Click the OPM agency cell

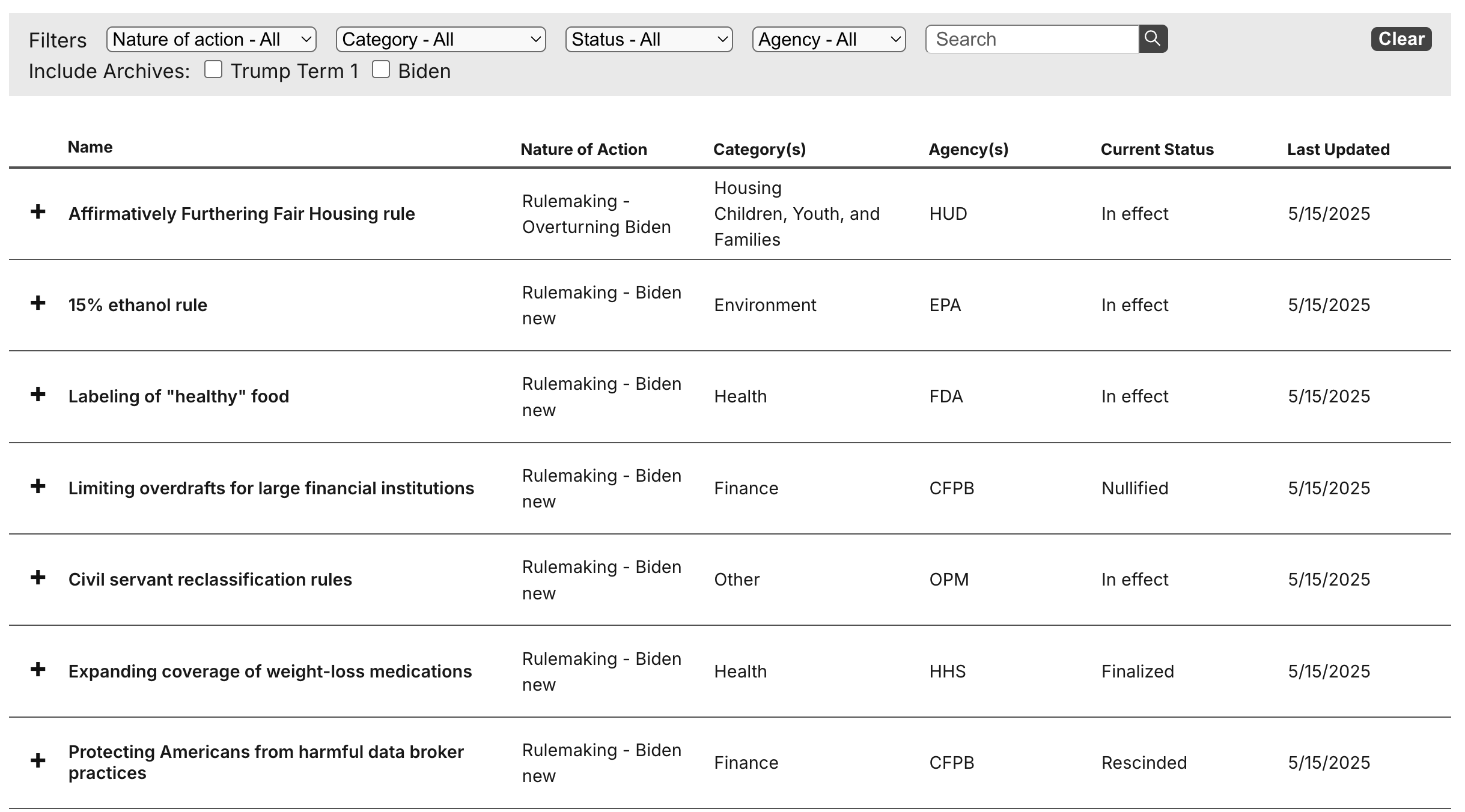pyautogui.click(x=949, y=580)
